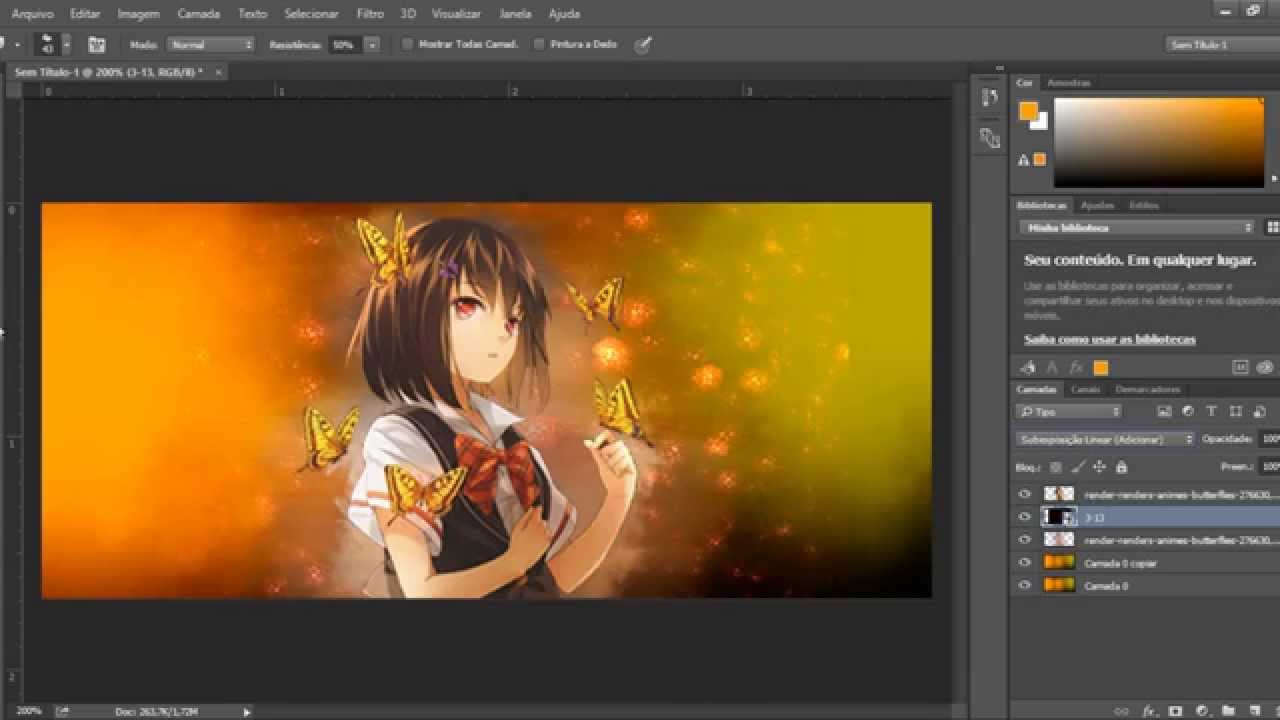Open the layer filter Tipo dropdown
Screen dimensions: 1280x720
tap(1069, 411)
